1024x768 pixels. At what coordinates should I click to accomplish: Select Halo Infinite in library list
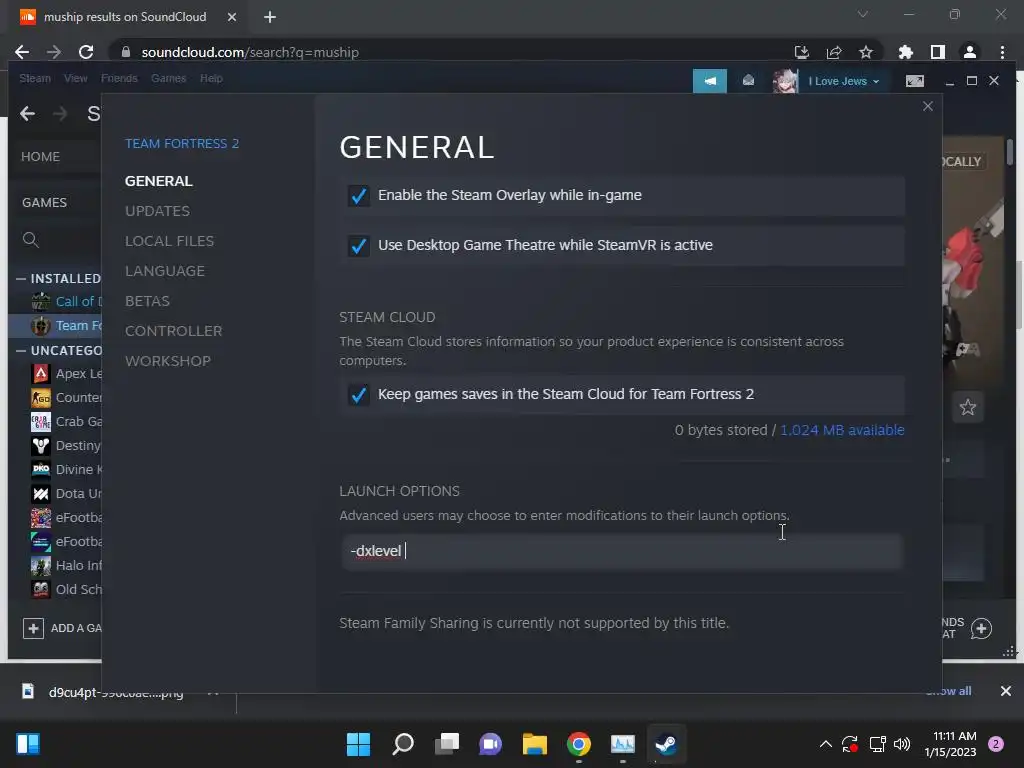click(67, 566)
